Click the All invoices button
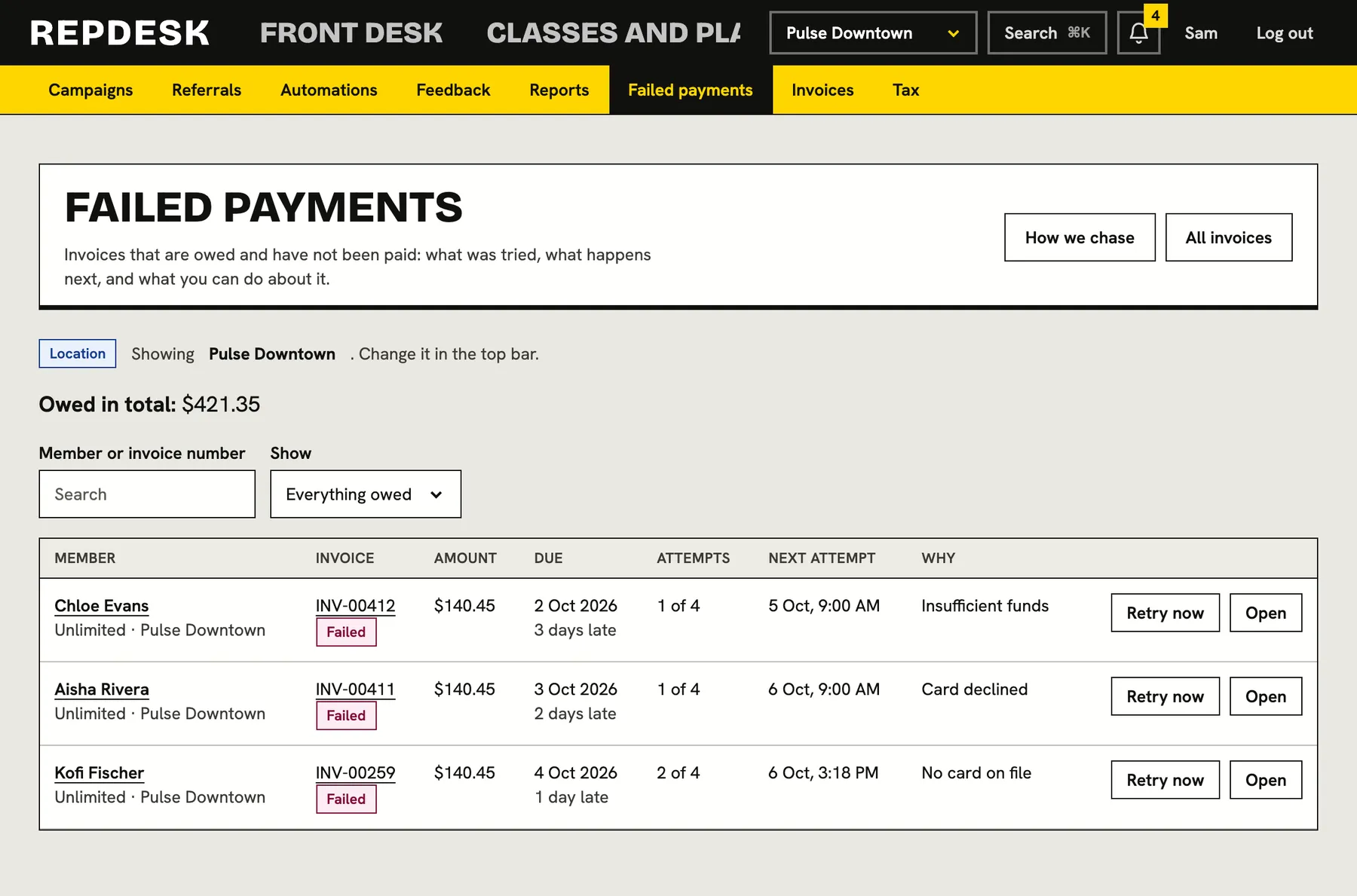1357x896 pixels. pyautogui.click(x=1229, y=237)
